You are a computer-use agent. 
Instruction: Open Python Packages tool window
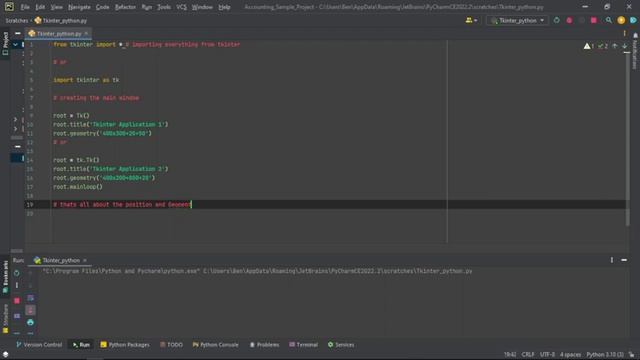pyautogui.click(x=125, y=345)
